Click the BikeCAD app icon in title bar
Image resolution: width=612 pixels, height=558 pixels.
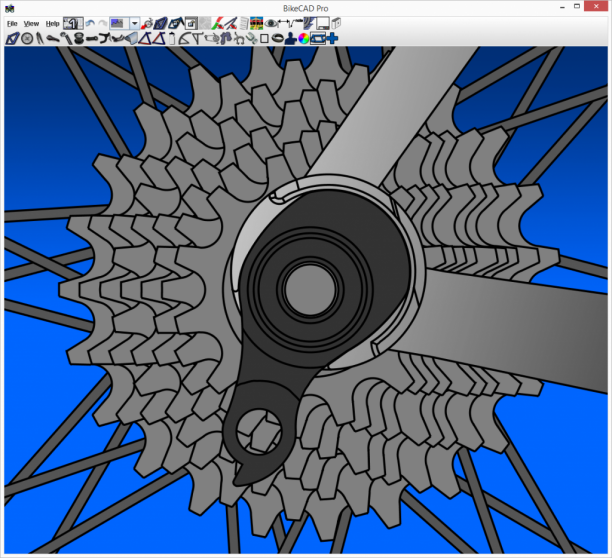pyautogui.click(x=10, y=8)
